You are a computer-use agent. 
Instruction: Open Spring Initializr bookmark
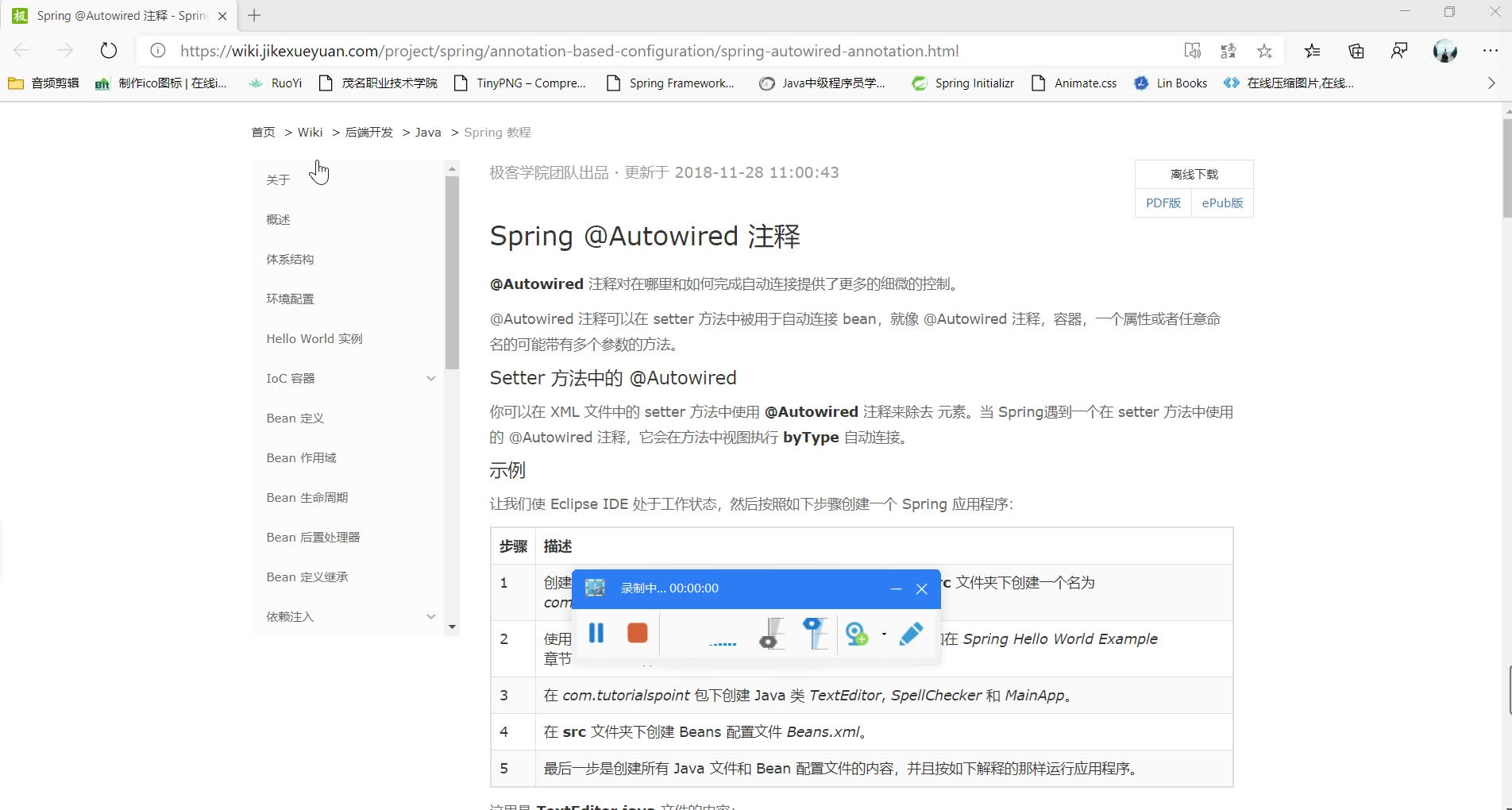pos(962,83)
